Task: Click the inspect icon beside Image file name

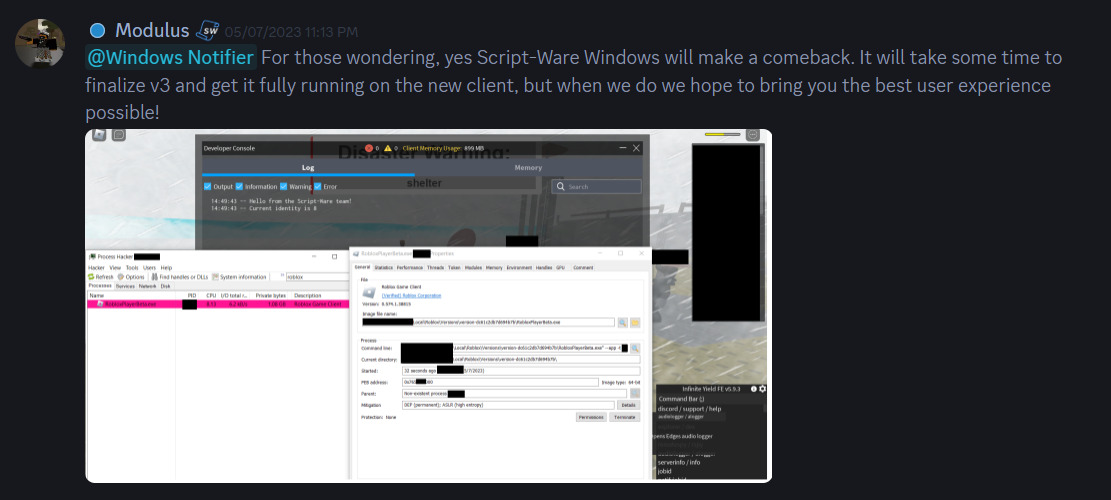Action: (x=622, y=322)
